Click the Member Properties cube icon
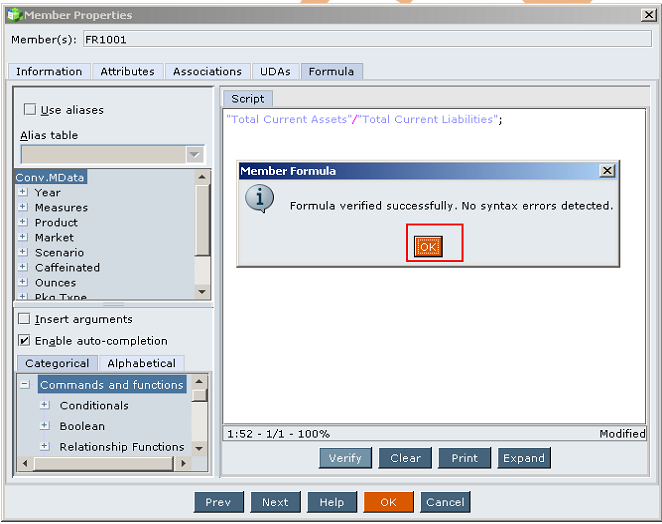Screen dimensions: 662x524 pyautogui.click(x=14, y=15)
